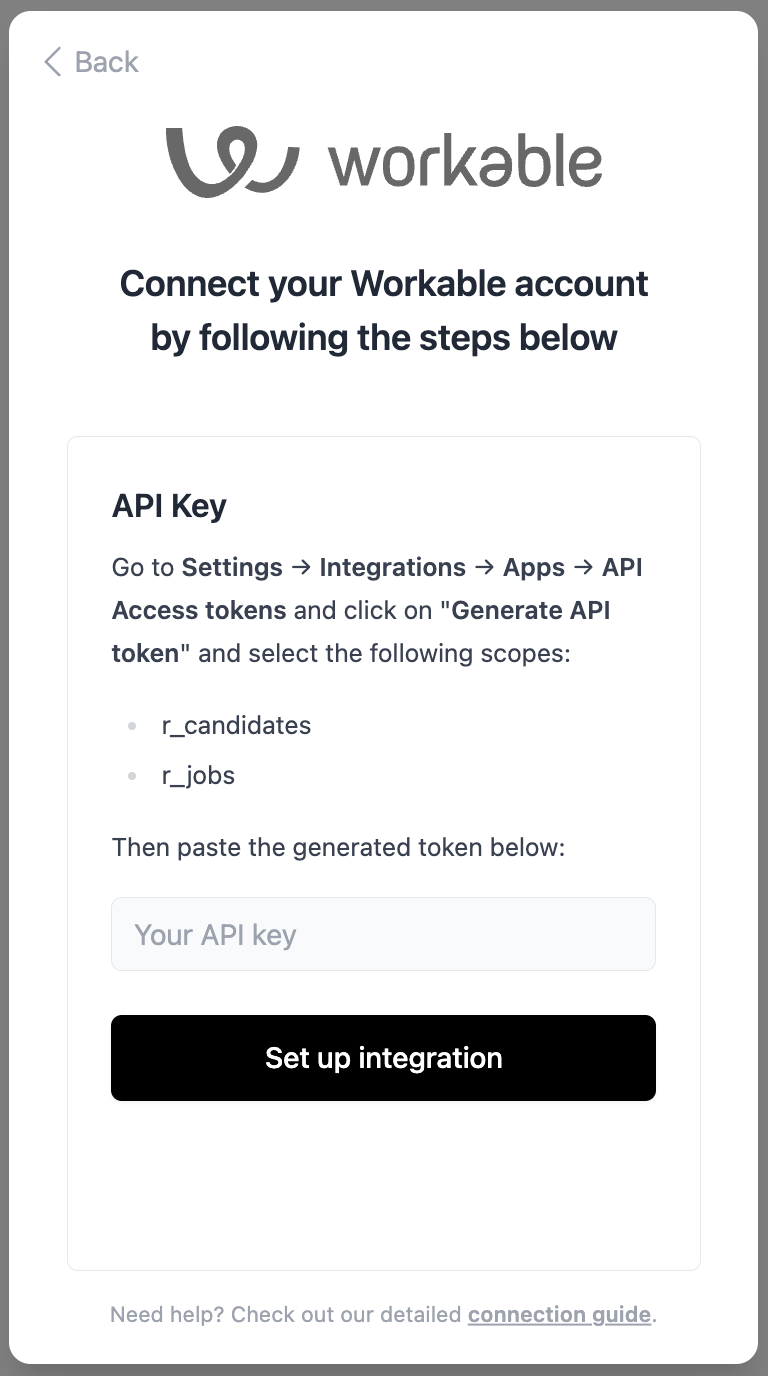This screenshot has width=768, height=1376.
Task: Click the 'API Key' section title
Action: 169,506
